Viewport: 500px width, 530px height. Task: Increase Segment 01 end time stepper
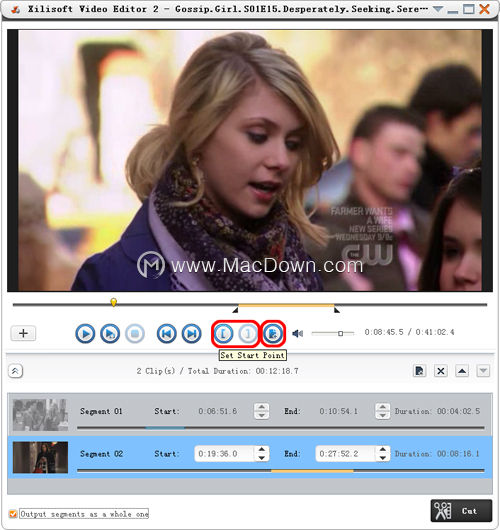(x=382, y=407)
